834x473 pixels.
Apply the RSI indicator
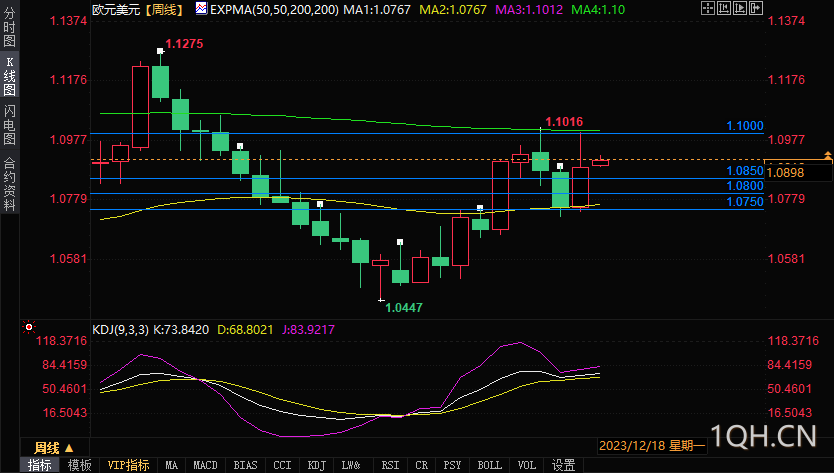point(390,465)
